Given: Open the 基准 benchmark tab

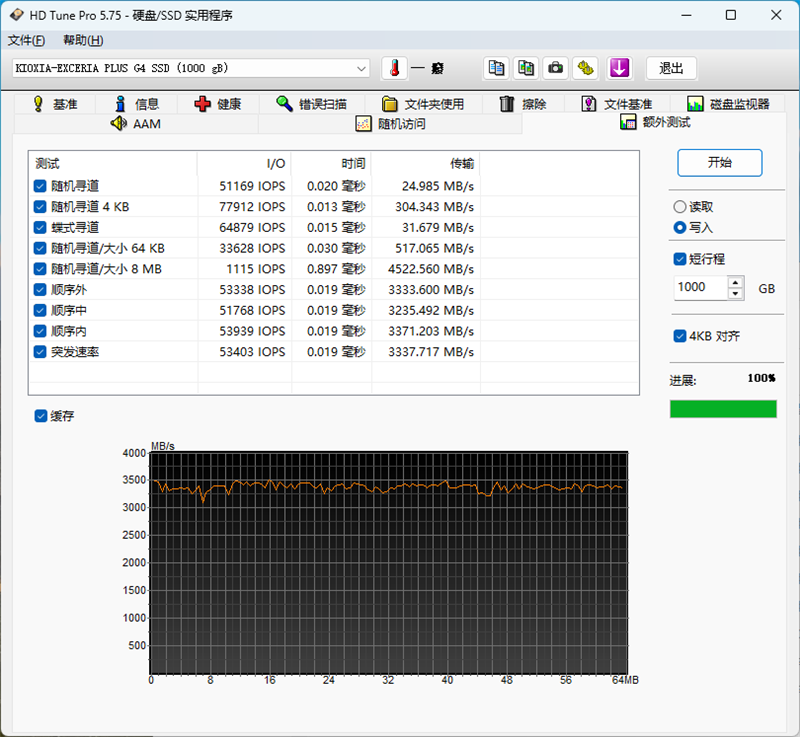Looking at the screenshot, I should tap(55, 104).
